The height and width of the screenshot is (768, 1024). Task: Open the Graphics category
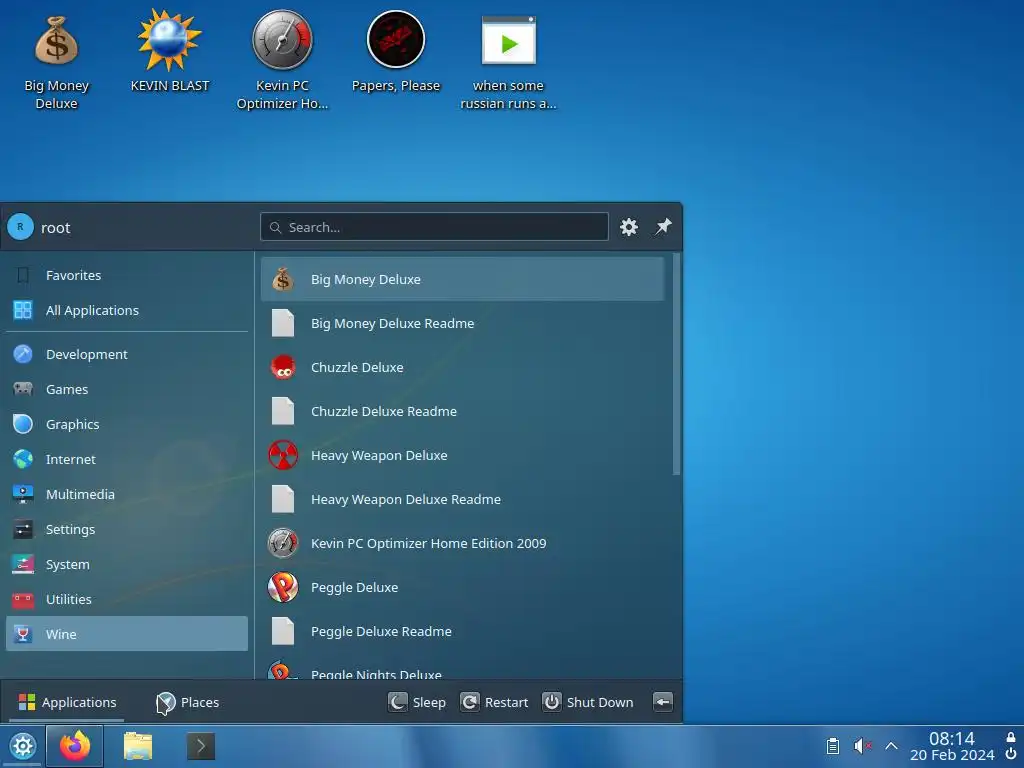coord(127,424)
